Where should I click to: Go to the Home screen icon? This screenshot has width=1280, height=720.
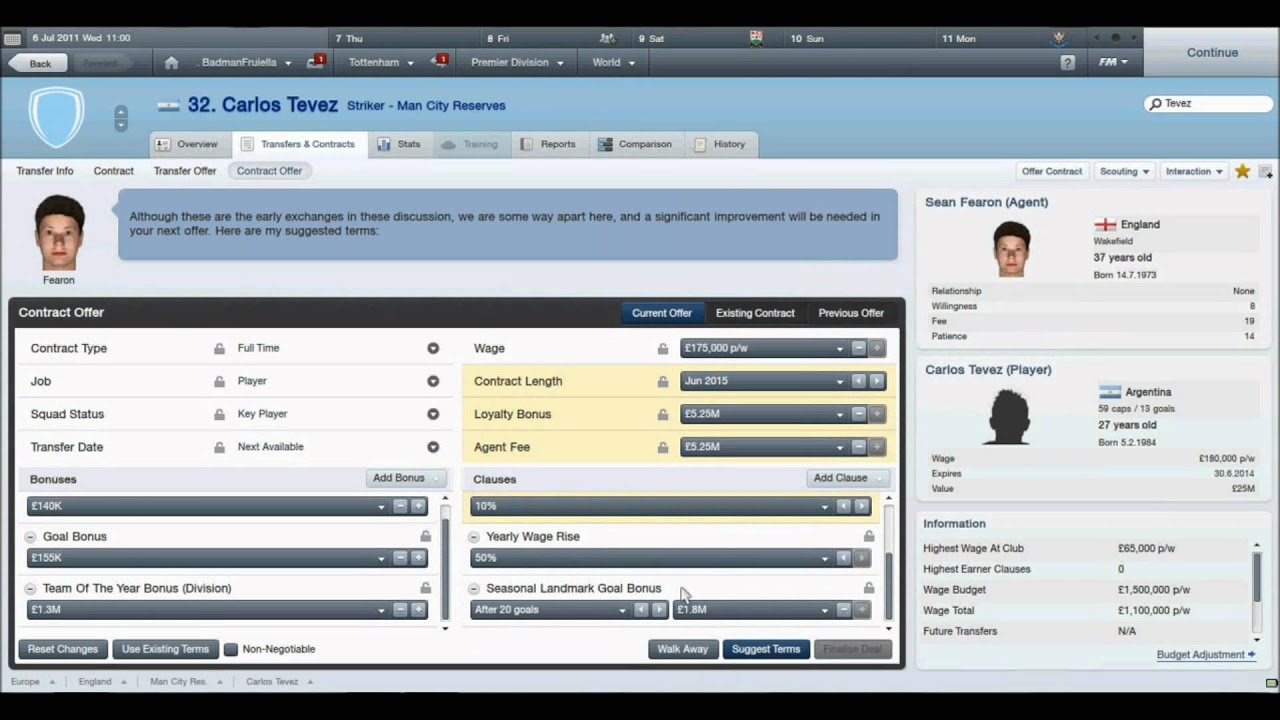(x=171, y=62)
